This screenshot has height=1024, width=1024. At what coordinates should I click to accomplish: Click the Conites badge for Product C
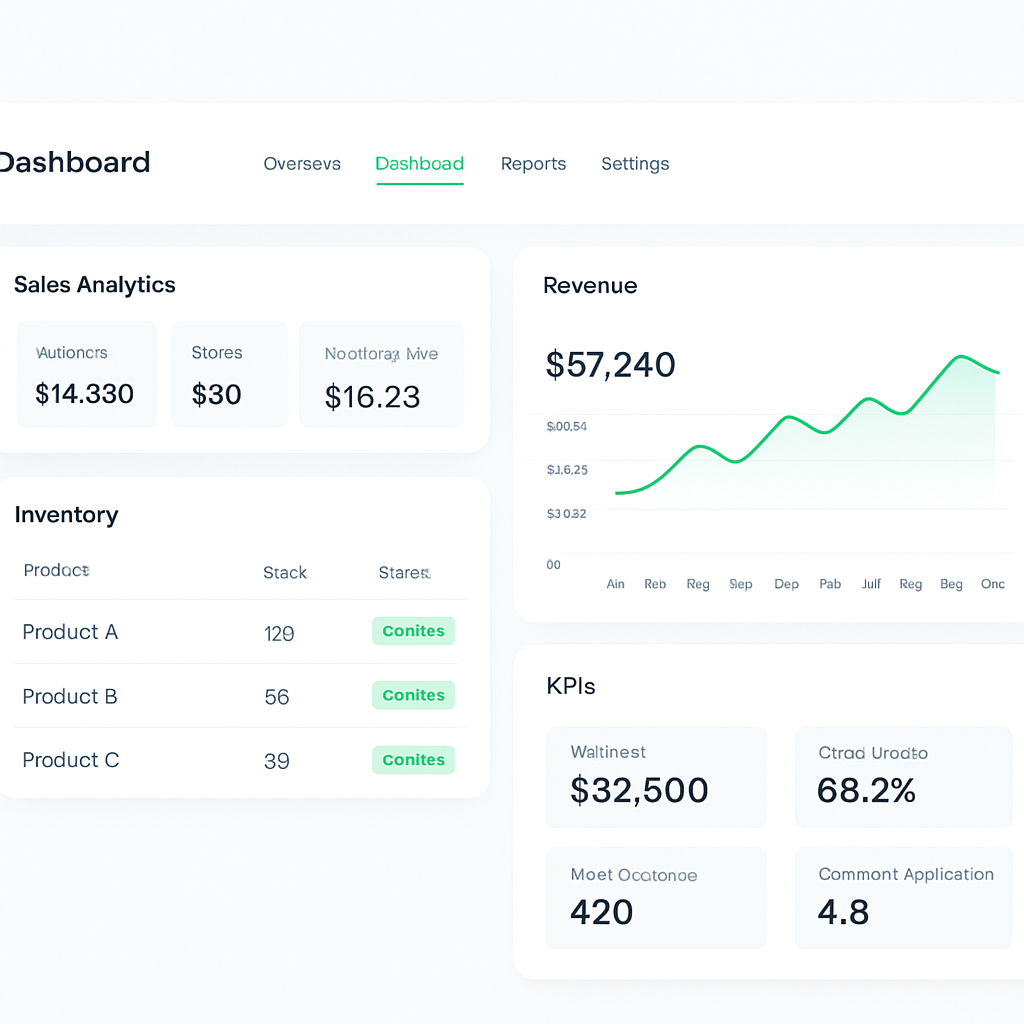point(413,760)
